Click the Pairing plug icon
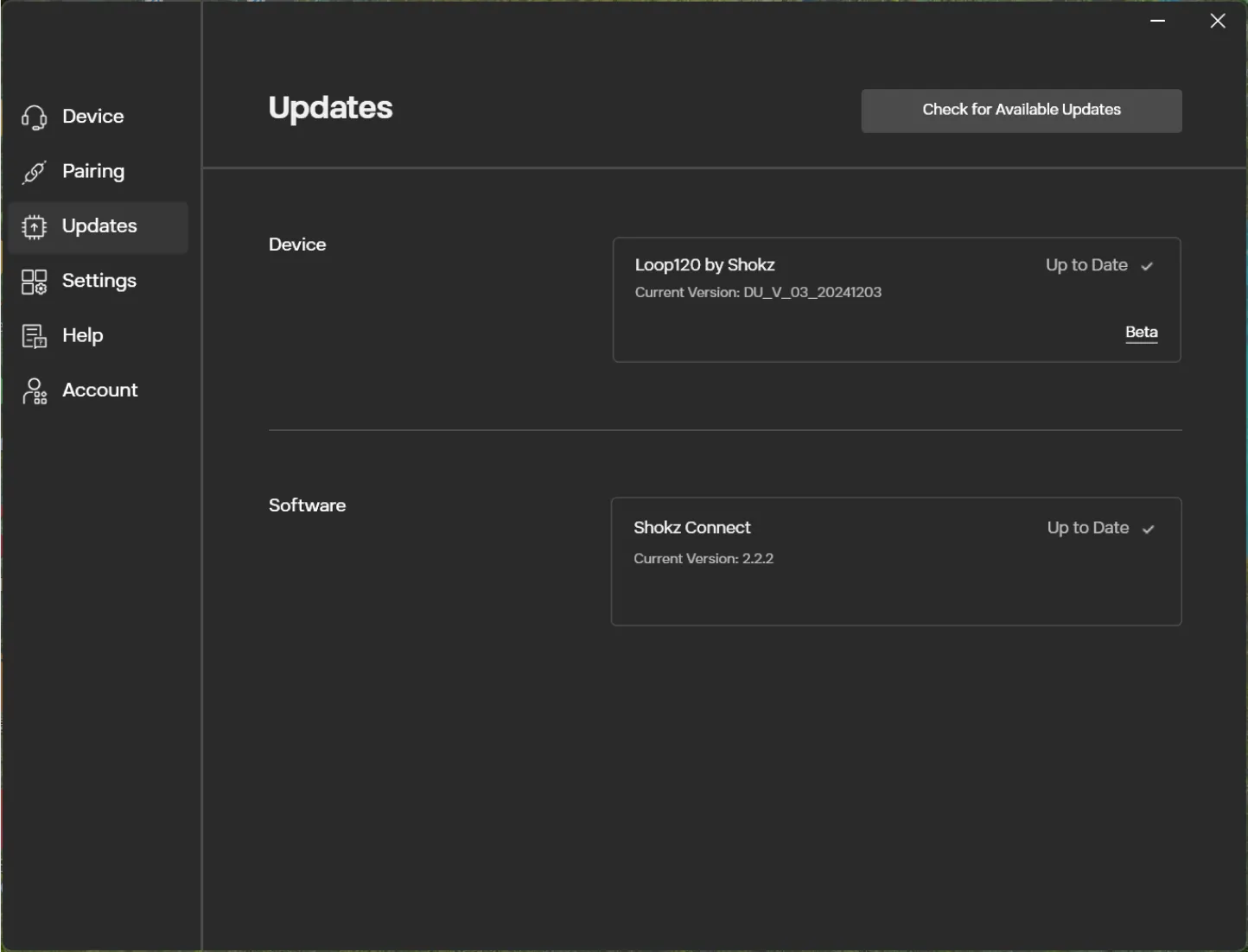Screen dimensions: 1248x952 click(x=34, y=172)
